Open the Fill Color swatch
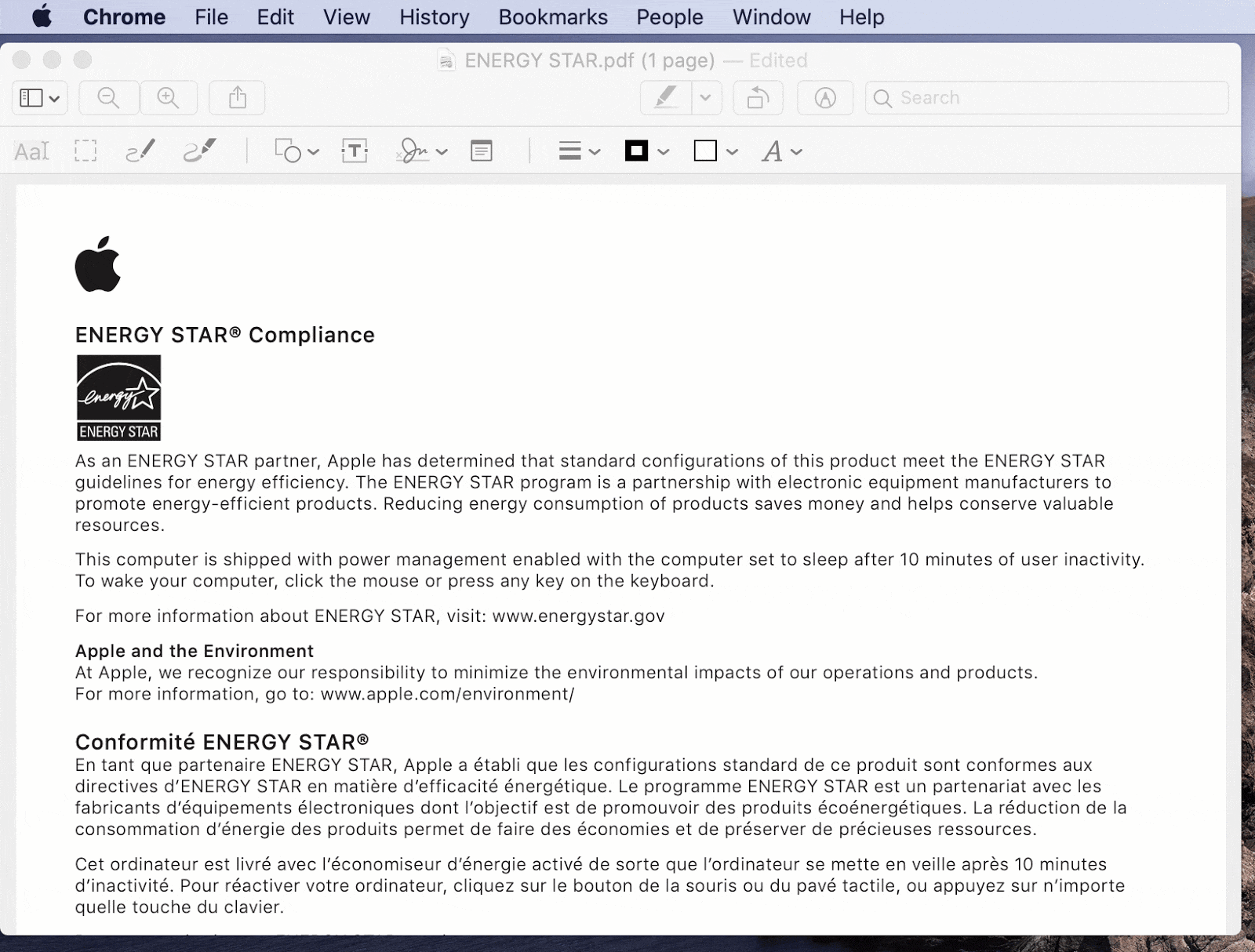 pos(705,151)
